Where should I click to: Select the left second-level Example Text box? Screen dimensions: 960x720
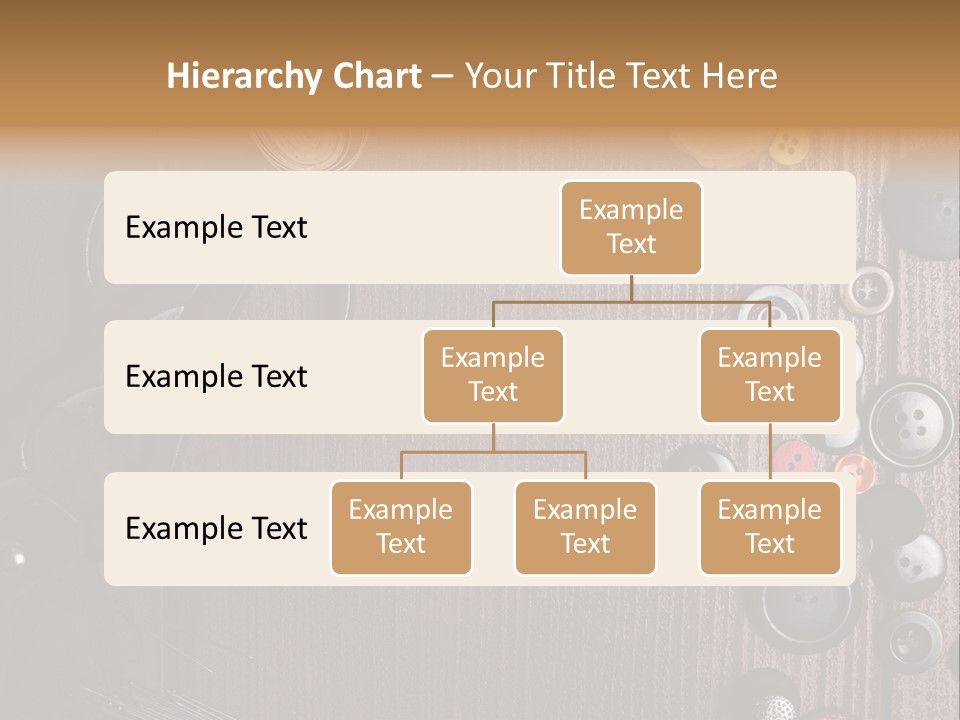[x=493, y=375]
